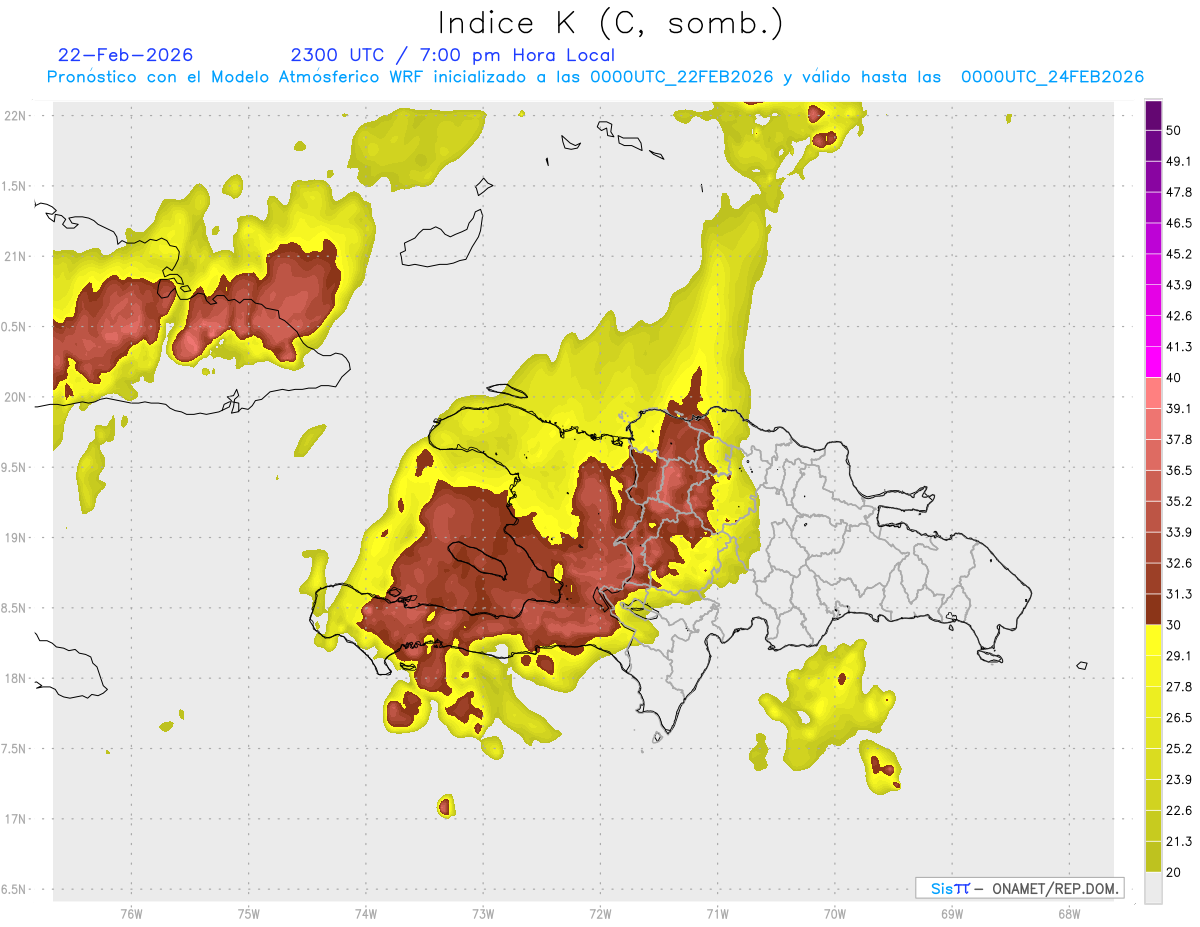Click colorbar value '36.5'
This screenshot has height=927, width=1200.
point(1178,471)
